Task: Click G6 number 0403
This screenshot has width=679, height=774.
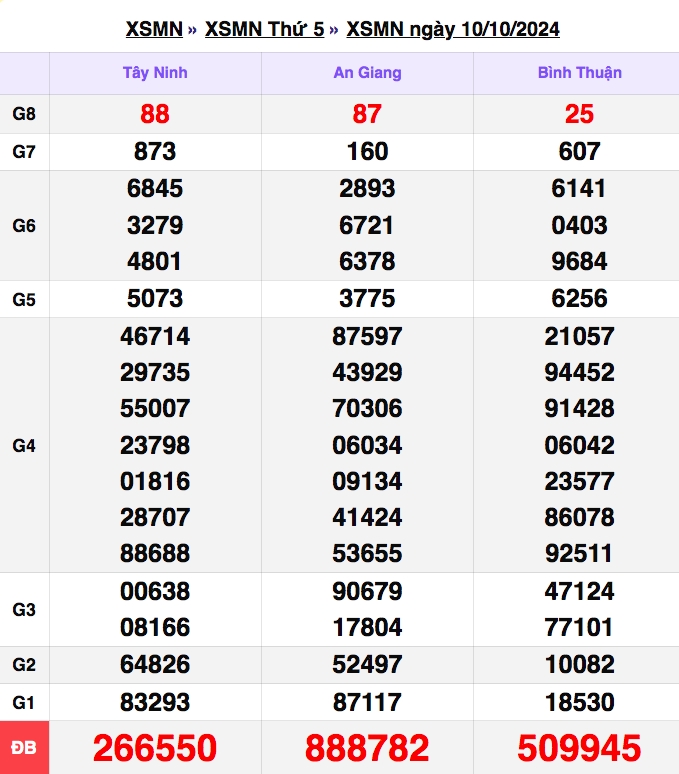Action: click(579, 225)
